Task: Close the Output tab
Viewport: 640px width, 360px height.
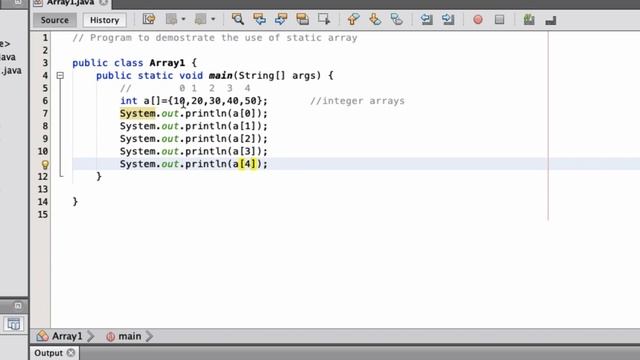Action: pyautogui.click(x=71, y=353)
